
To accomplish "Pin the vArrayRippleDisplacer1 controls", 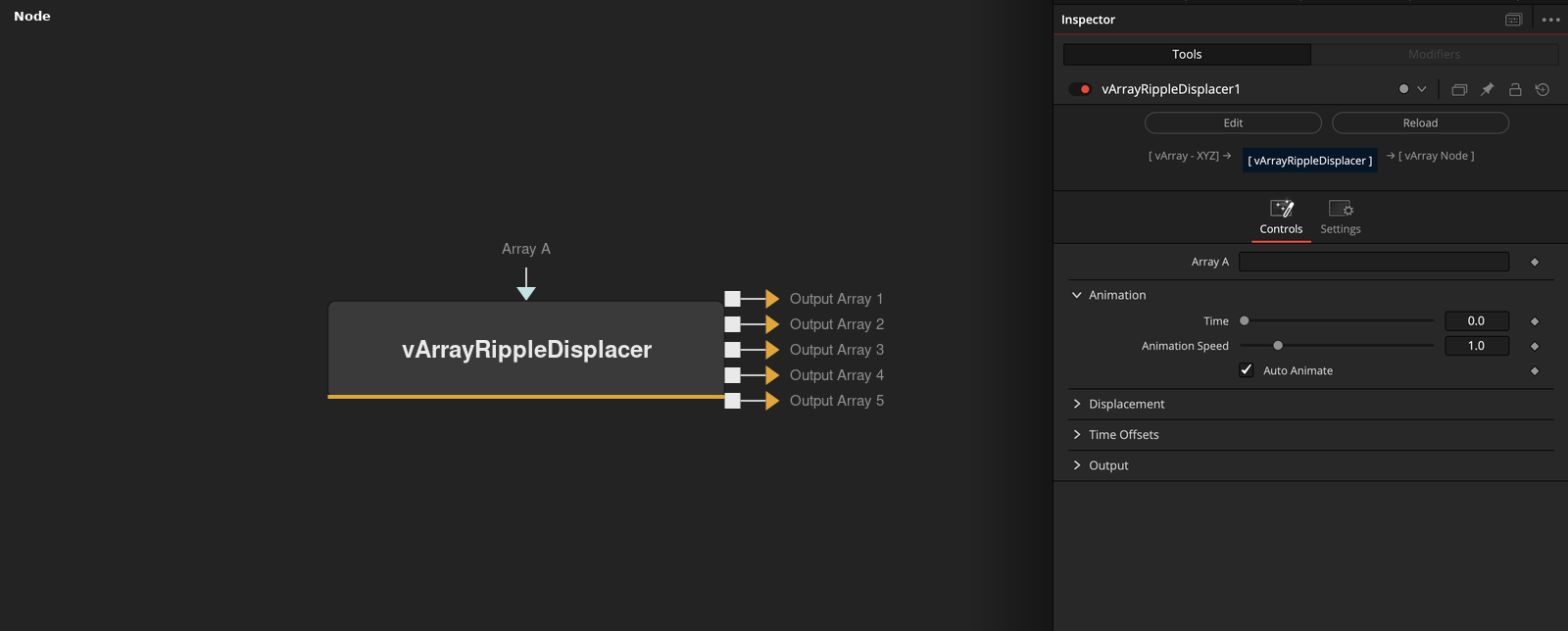I will (1487, 89).
